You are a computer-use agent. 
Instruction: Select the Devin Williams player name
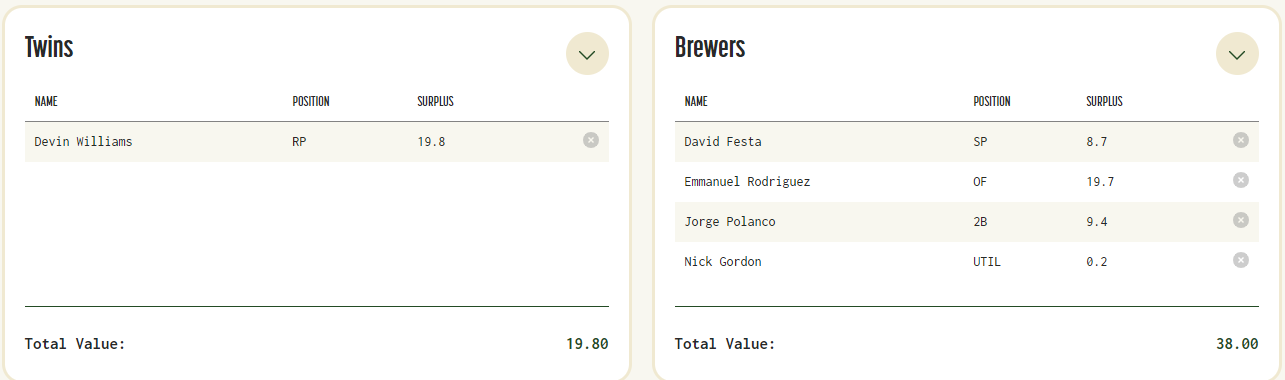83,142
